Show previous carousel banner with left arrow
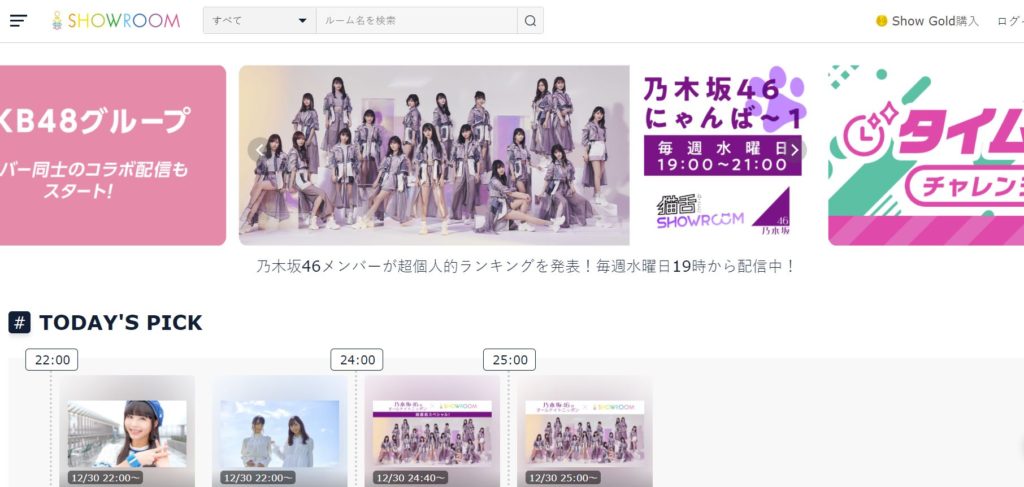This screenshot has width=1024, height=487. click(x=259, y=150)
